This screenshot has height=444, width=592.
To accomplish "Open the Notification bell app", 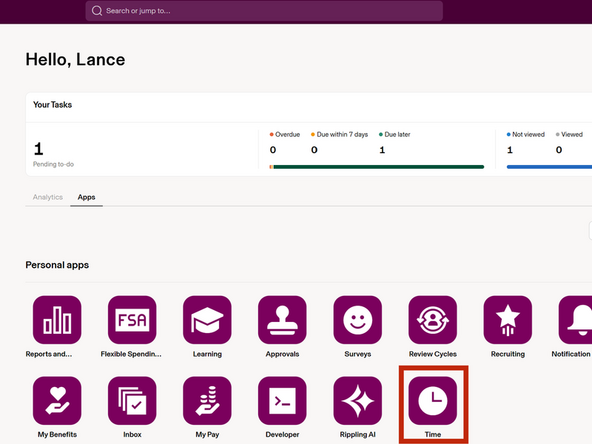I will tap(576, 320).
